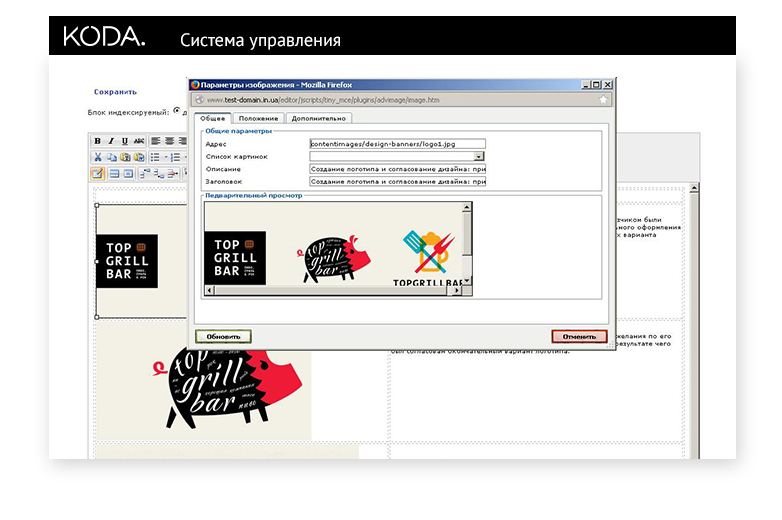Maximize the image parameters dialog
The height and width of the screenshot is (520, 782).
(596, 85)
